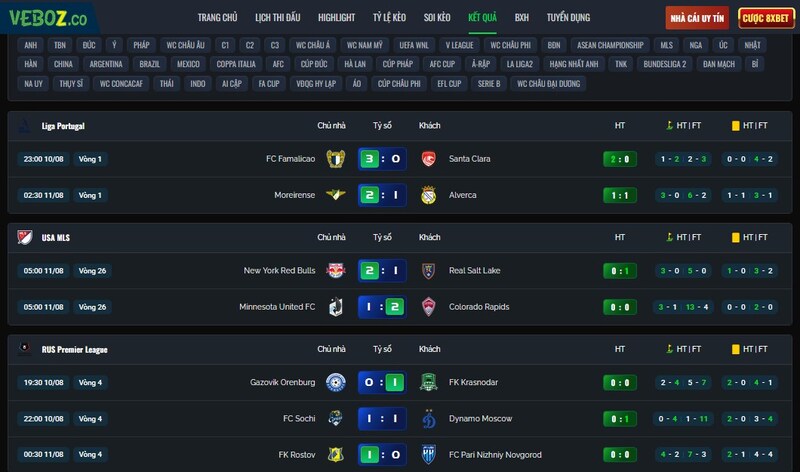Select the Bundesliga 2 league filter
The height and width of the screenshot is (472, 800).
point(664,64)
